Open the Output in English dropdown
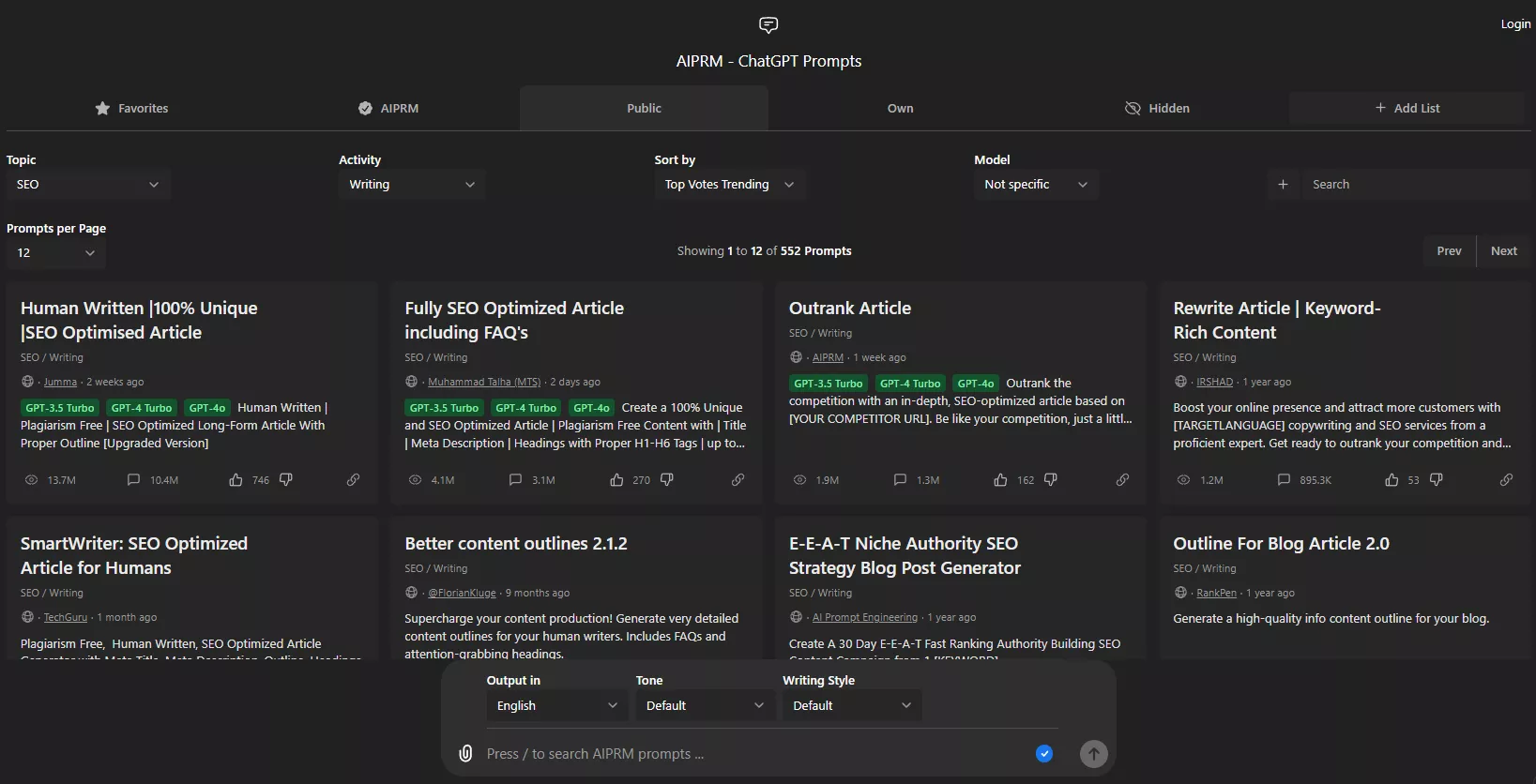 [557, 706]
